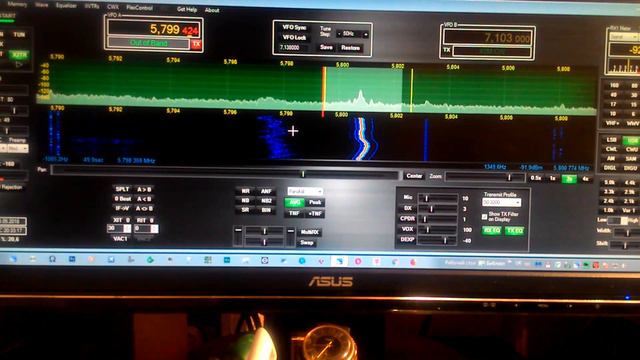Toggle the TX EQ button

coord(514,231)
